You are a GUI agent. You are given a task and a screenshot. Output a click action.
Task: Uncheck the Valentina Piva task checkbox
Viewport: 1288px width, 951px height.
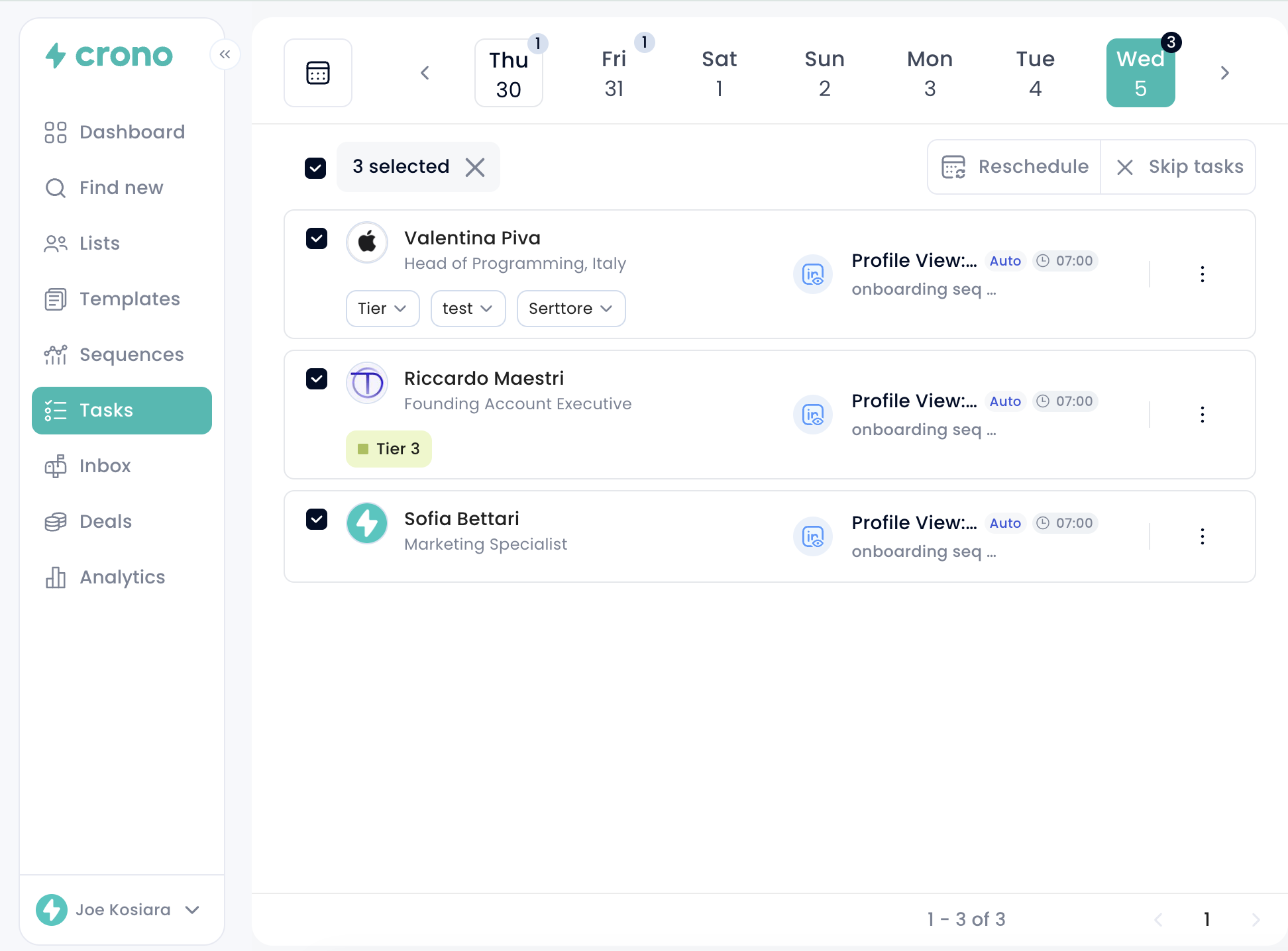coord(317,238)
